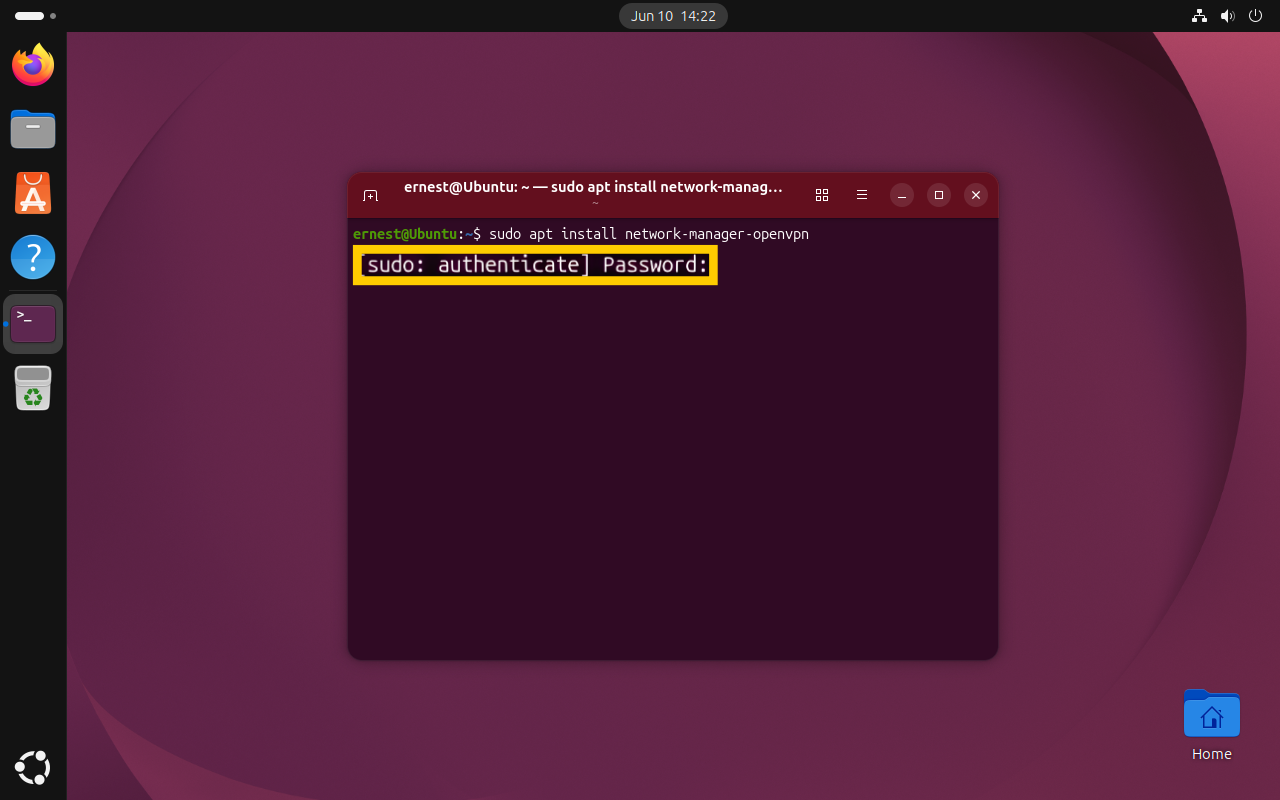Open the terminal hamburger menu
1280x800 pixels.
tap(861, 195)
